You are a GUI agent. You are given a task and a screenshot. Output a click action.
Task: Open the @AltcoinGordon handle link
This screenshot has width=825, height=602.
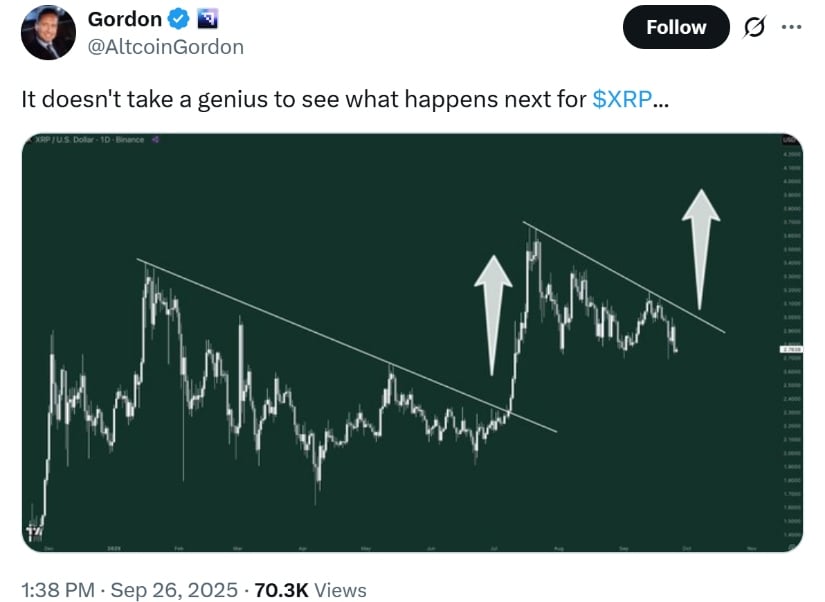pyautogui.click(x=166, y=47)
